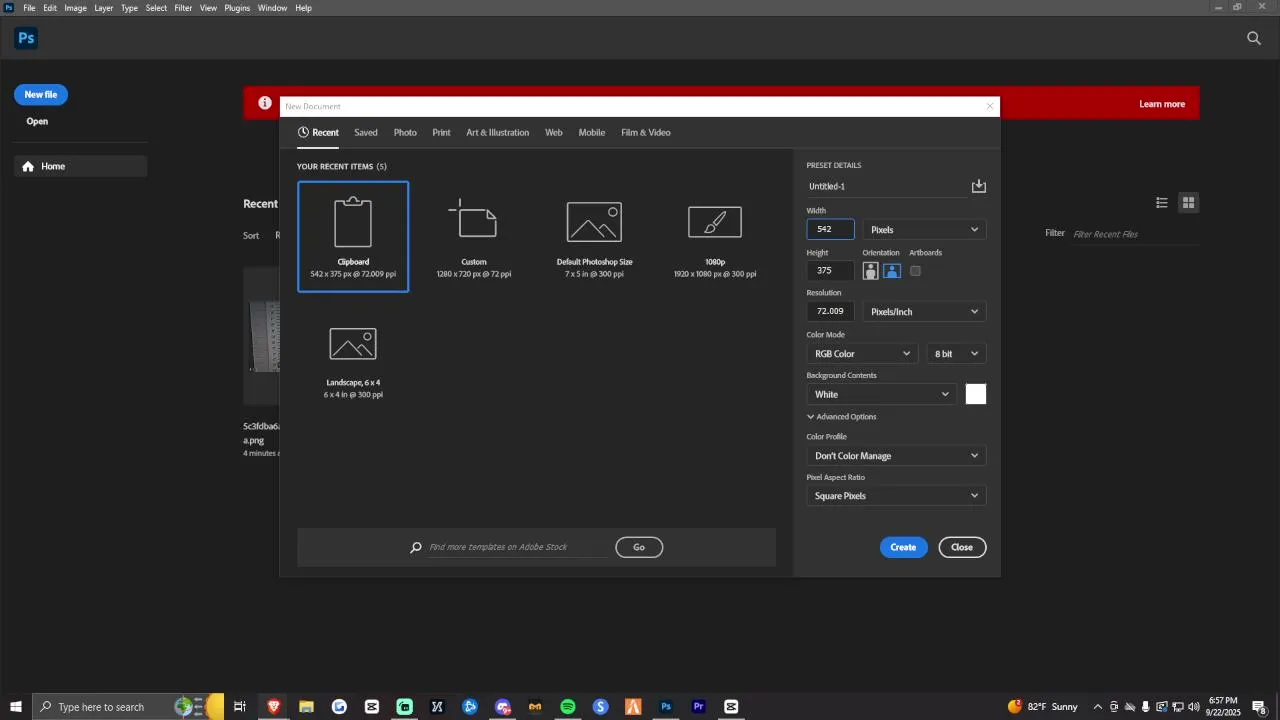
Task: Click the Photoshop taskbar icon
Action: [x=666, y=707]
